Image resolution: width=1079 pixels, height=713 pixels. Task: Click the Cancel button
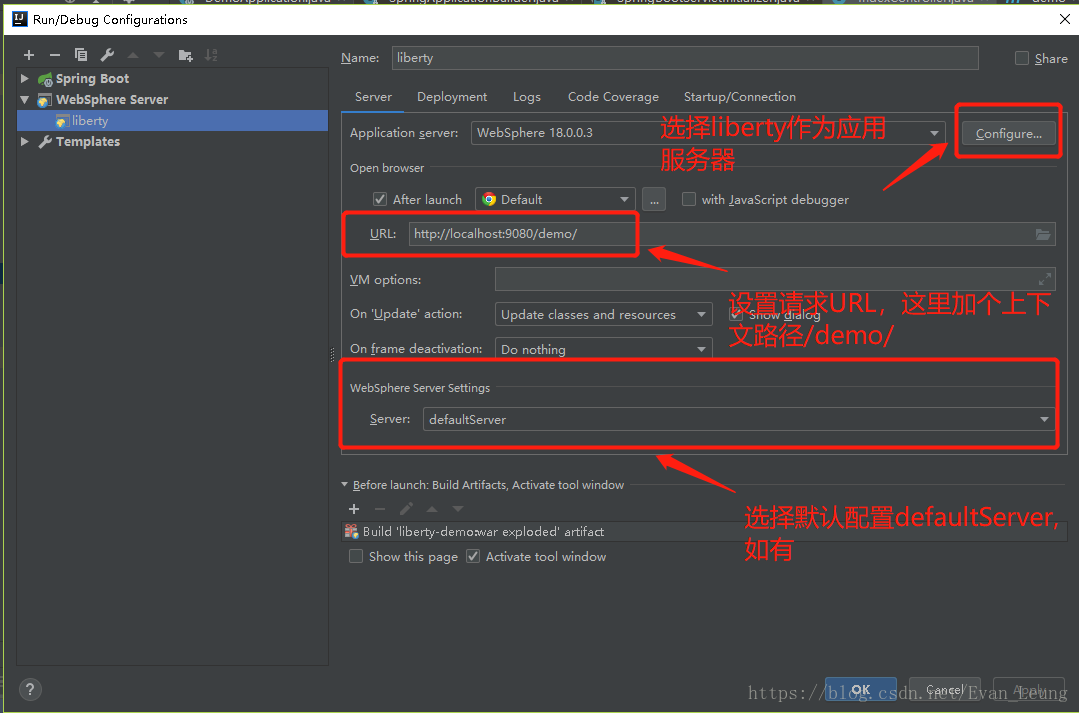pyautogui.click(x=945, y=689)
